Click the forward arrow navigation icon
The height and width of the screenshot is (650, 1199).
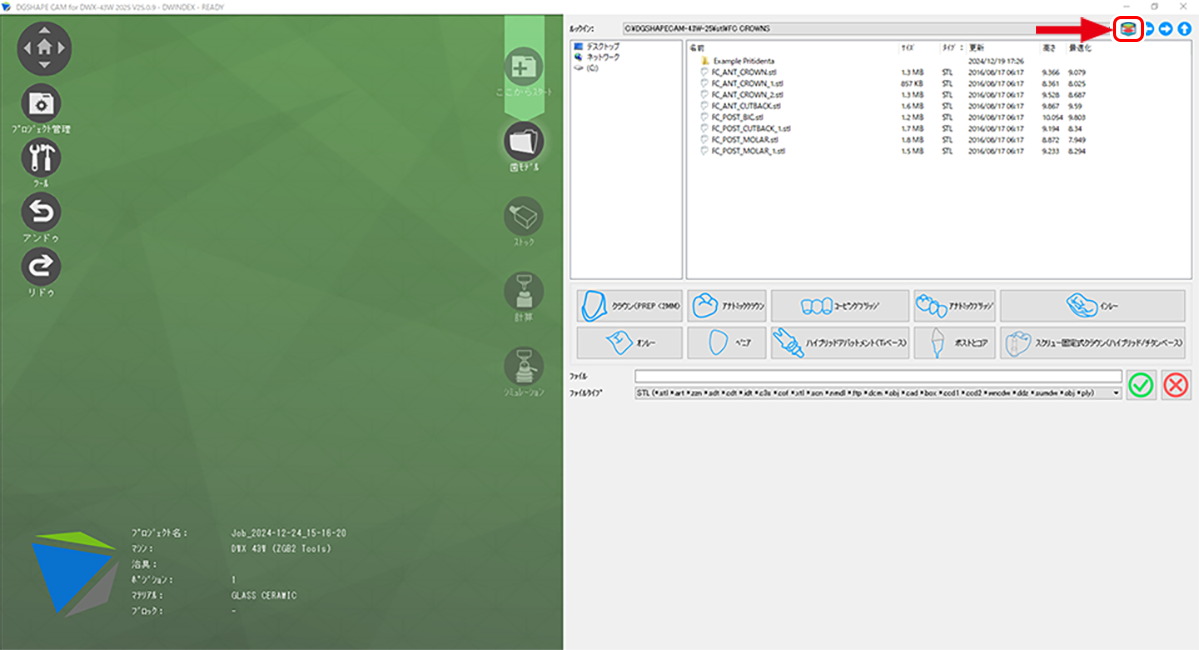(x=1165, y=29)
